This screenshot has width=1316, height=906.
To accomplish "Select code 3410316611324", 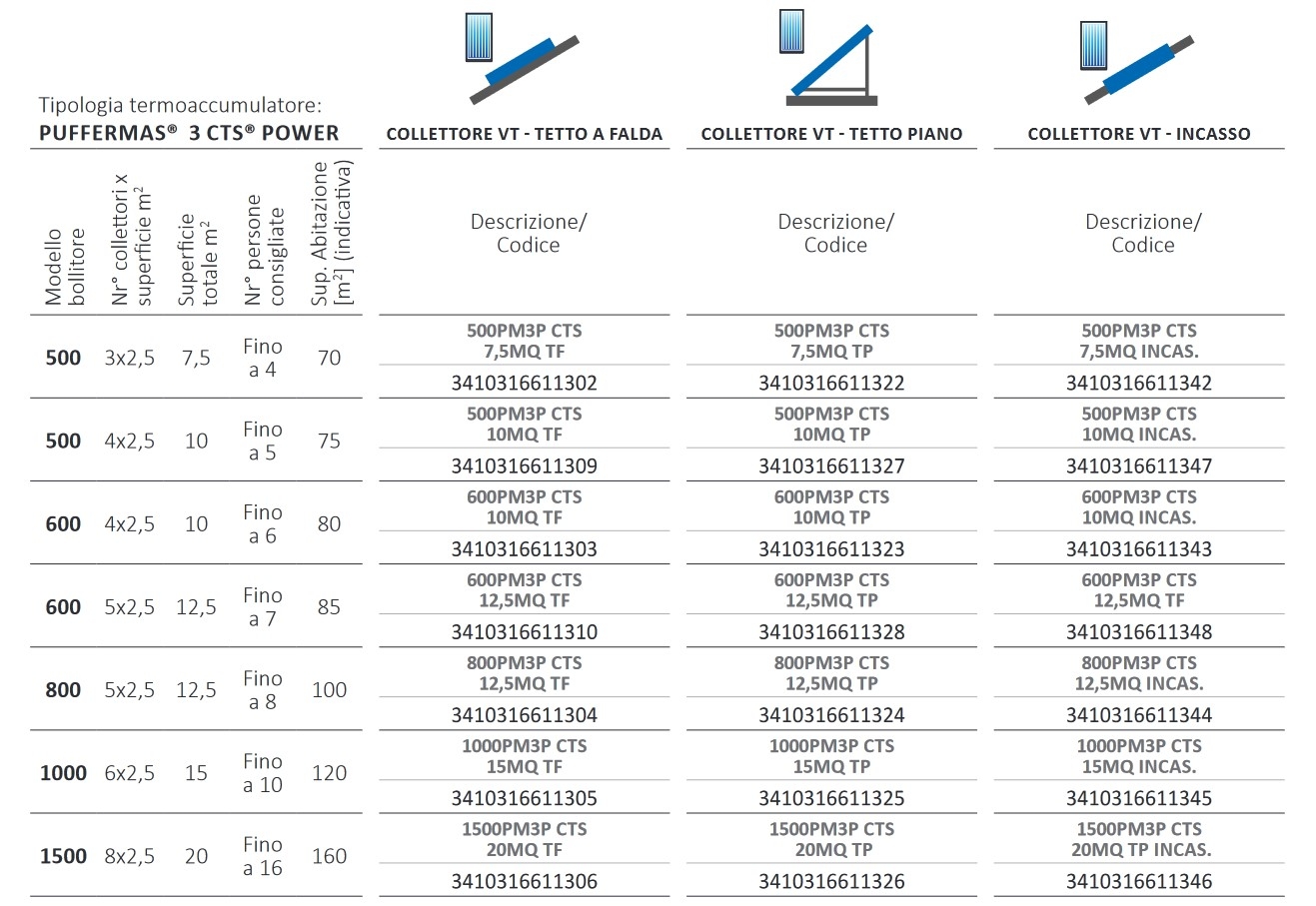I will [x=832, y=714].
